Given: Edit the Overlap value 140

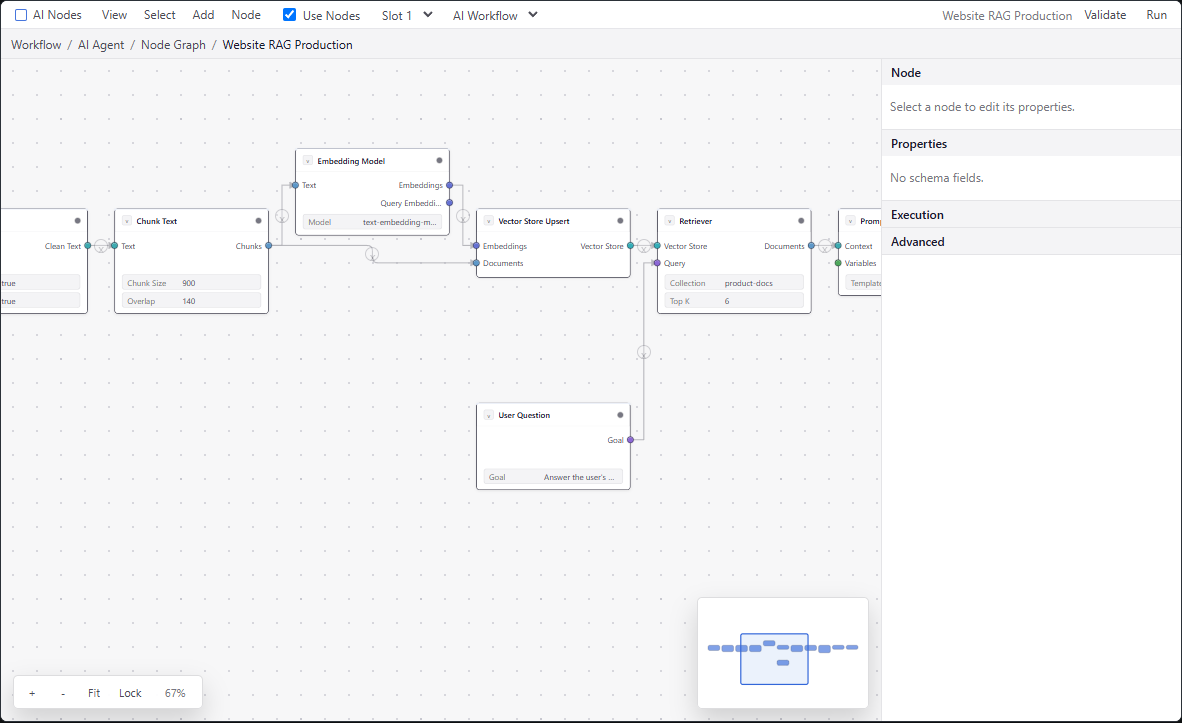Looking at the screenshot, I should [191, 301].
